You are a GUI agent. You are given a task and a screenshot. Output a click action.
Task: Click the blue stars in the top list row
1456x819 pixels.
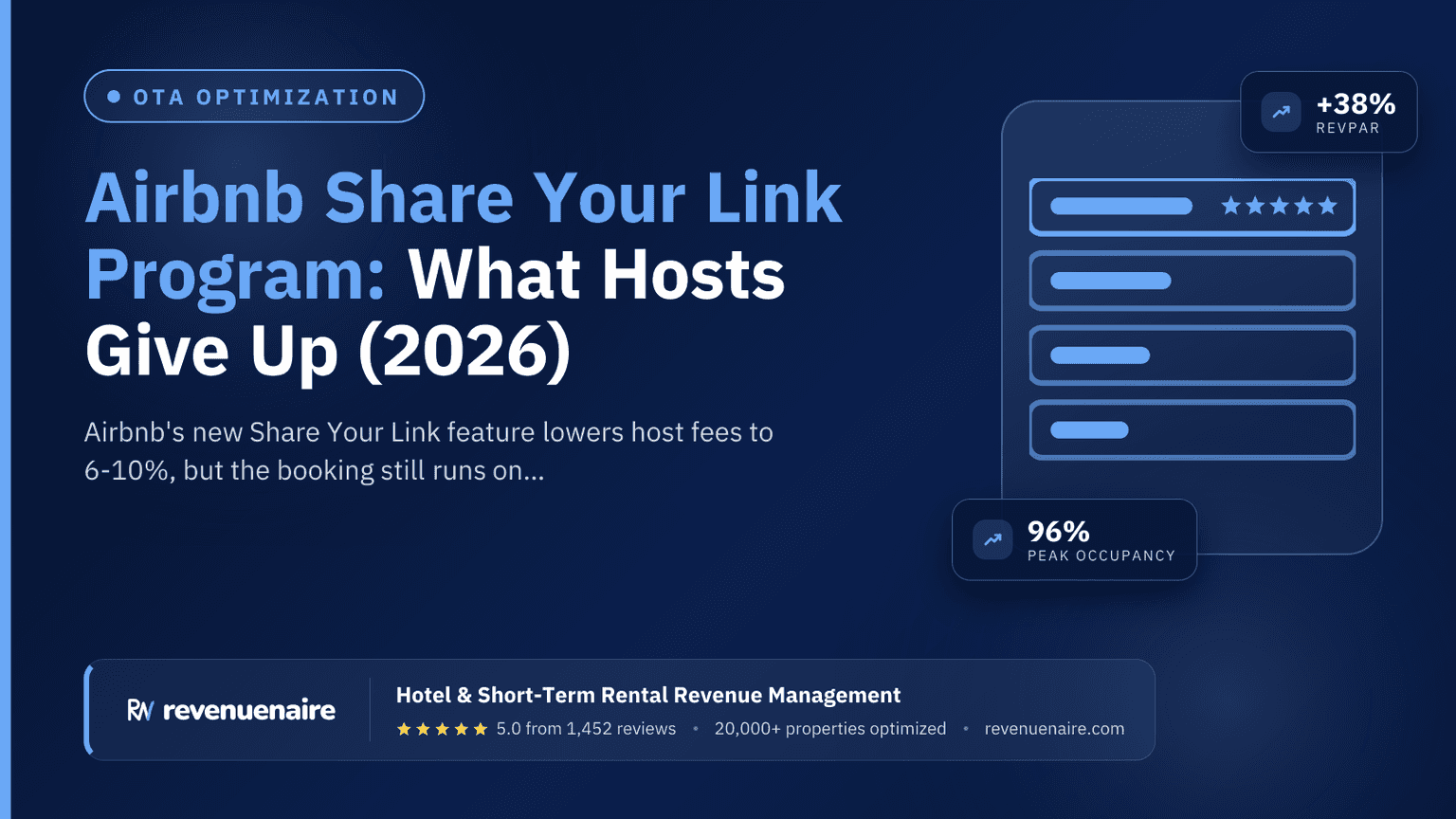coord(1279,206)
